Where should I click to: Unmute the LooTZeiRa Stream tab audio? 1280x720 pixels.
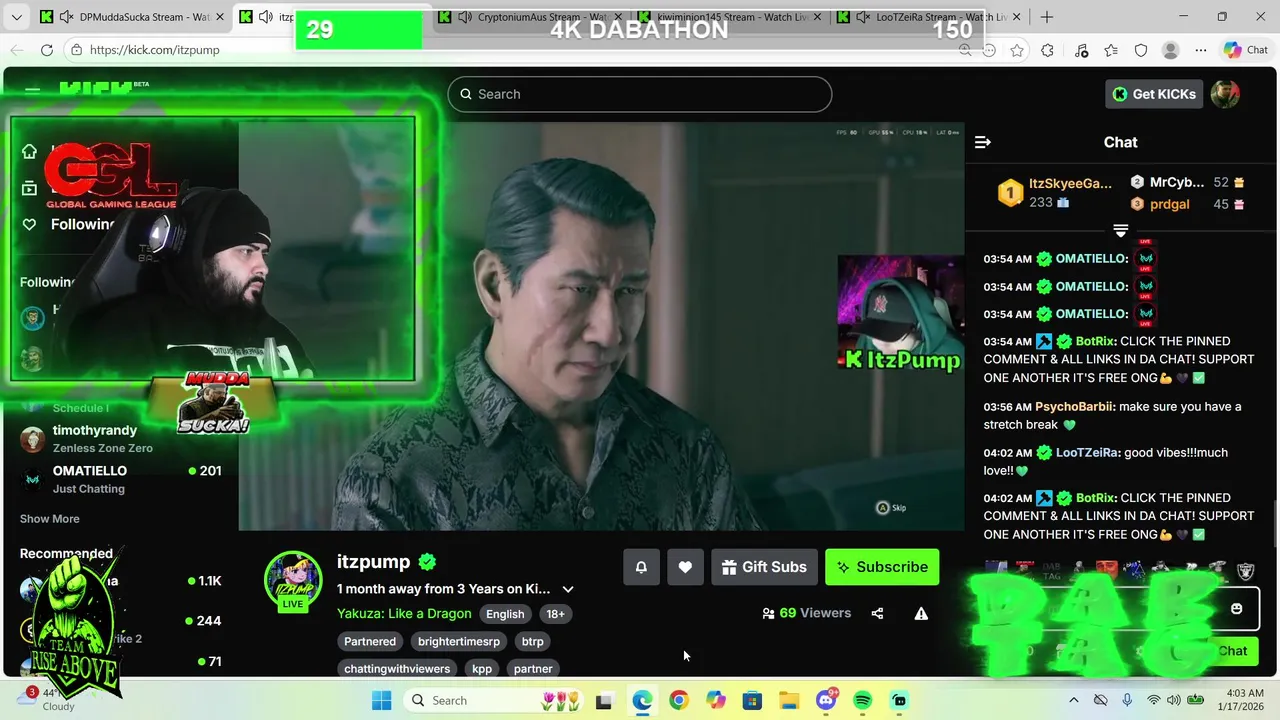(x=863, y=17)
